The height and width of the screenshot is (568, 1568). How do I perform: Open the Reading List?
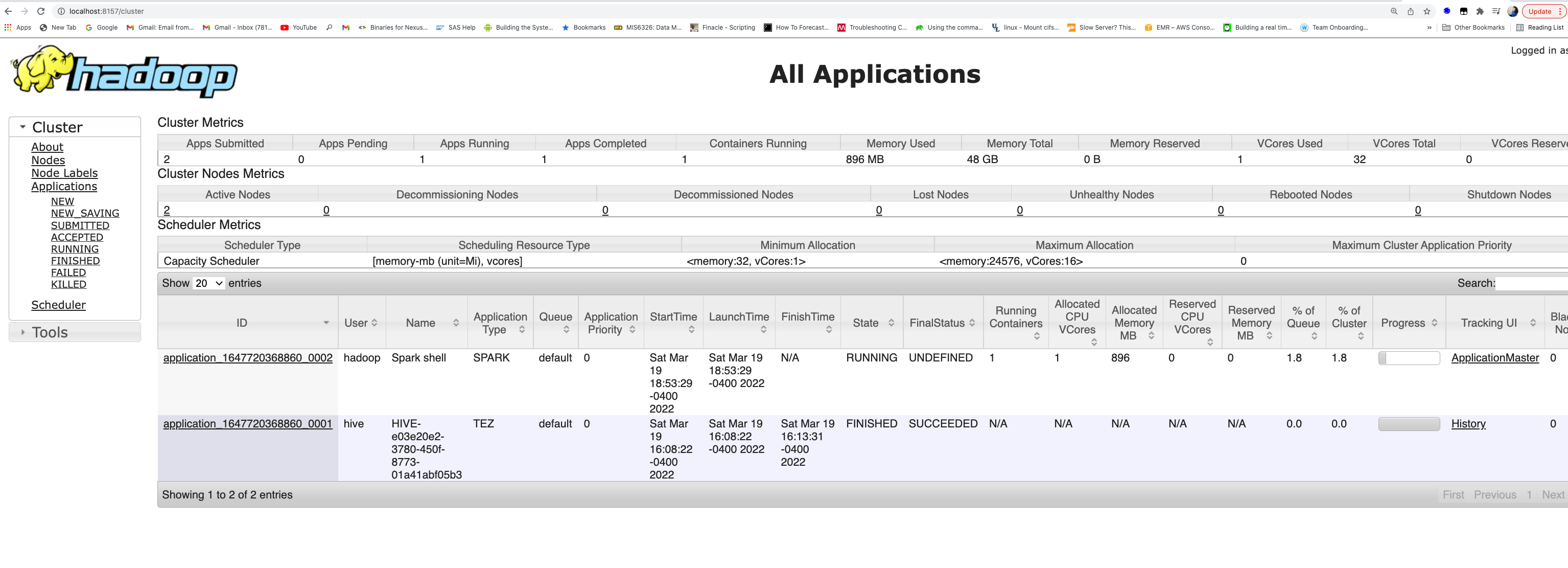(x=1539, y=28)
